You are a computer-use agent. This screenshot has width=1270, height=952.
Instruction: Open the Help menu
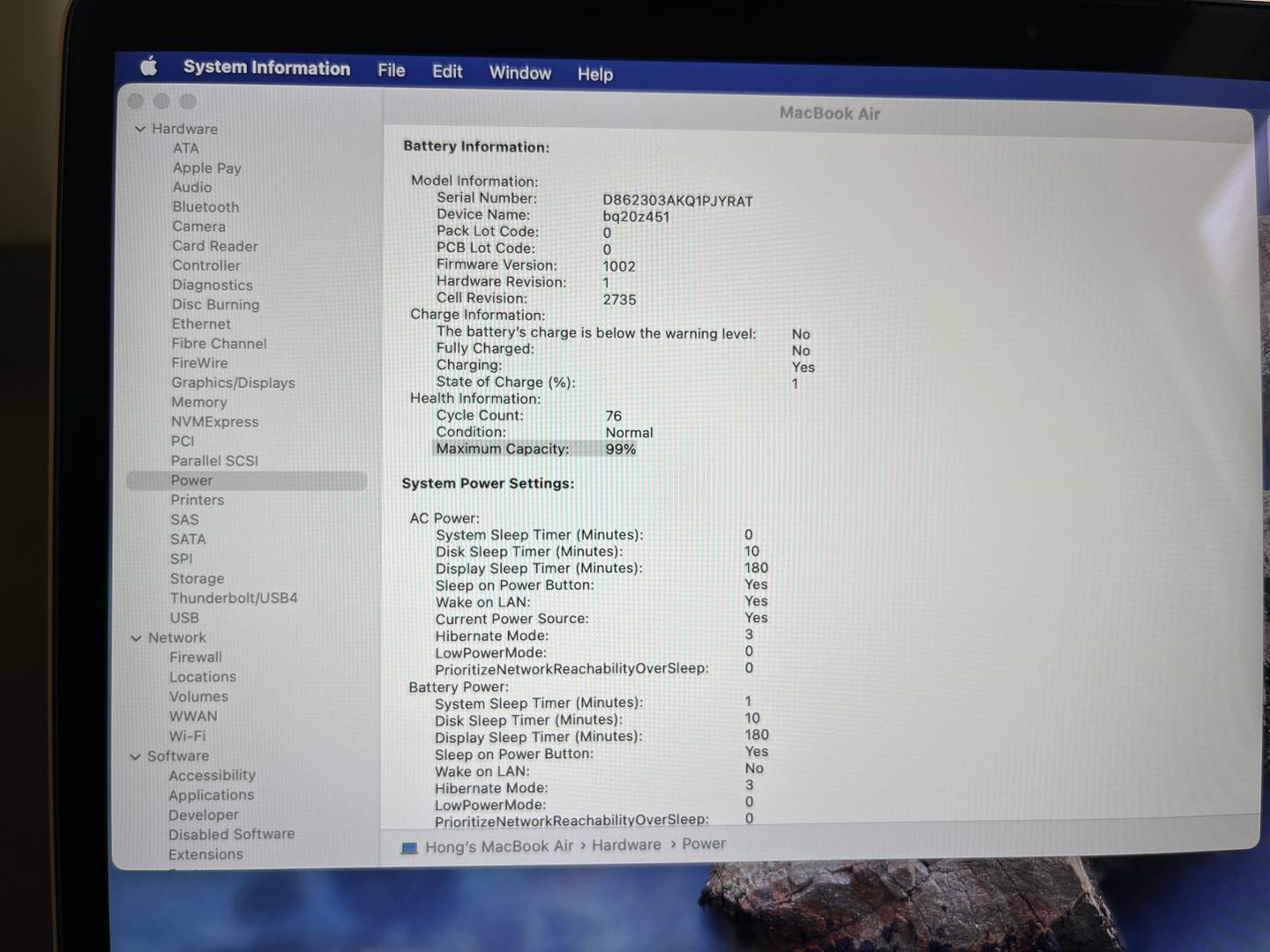[x=595, y=74]
